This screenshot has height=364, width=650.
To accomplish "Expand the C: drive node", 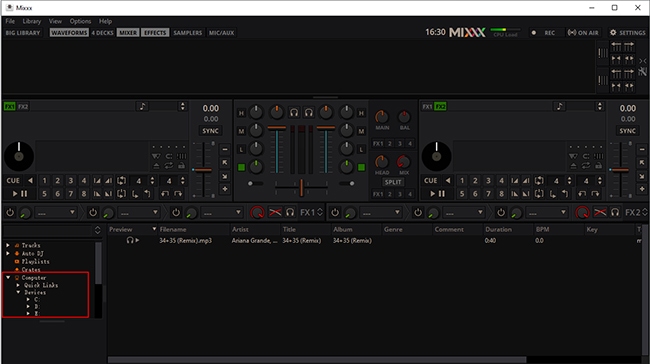I will (x=28, y=299).
